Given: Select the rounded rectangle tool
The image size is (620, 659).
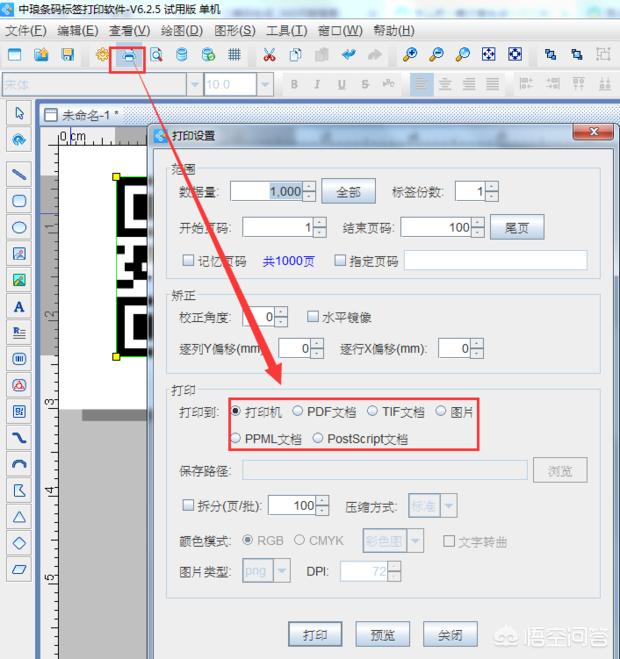Looking at the screenshot, I should (19, 201).
